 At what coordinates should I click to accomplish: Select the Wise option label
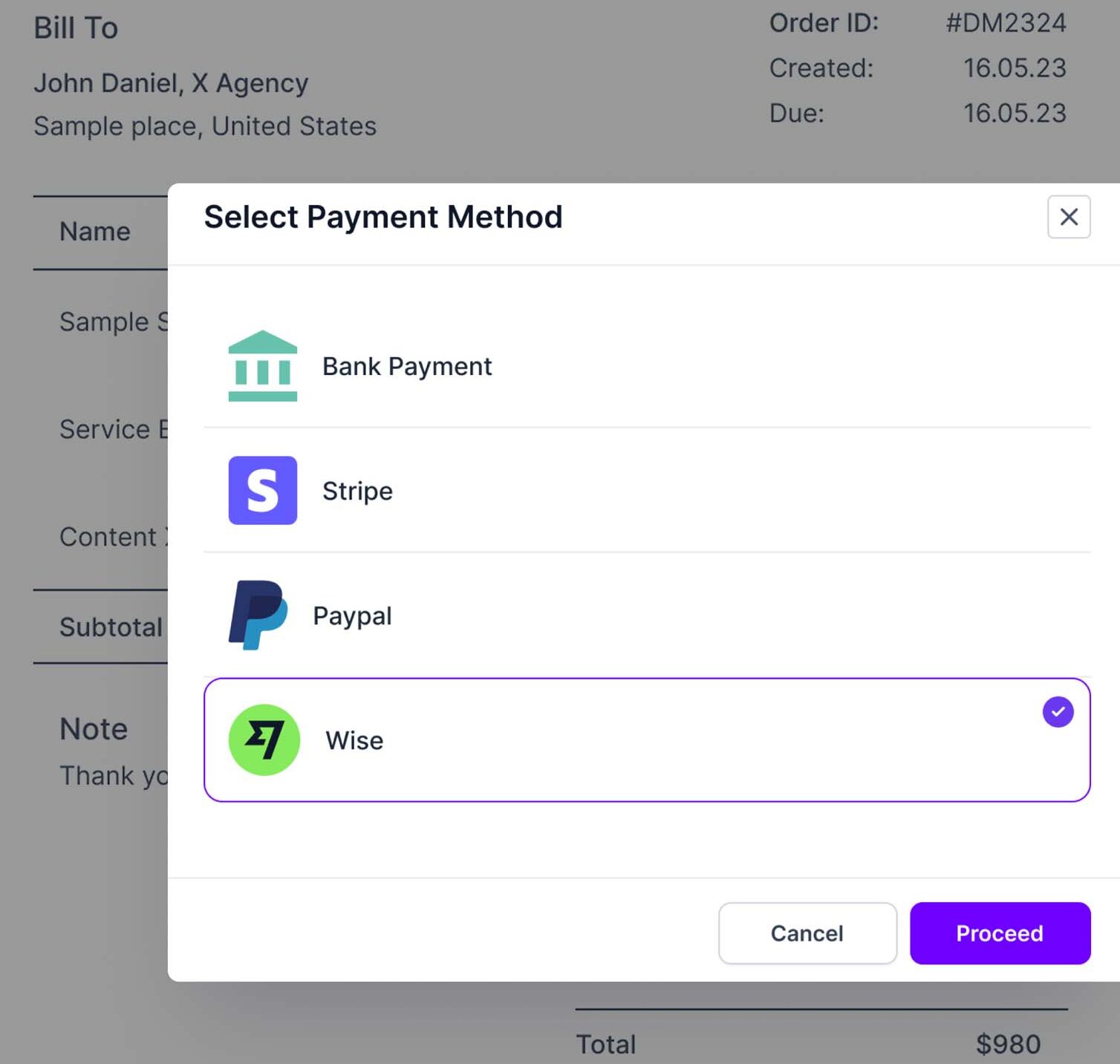[354, 741]
